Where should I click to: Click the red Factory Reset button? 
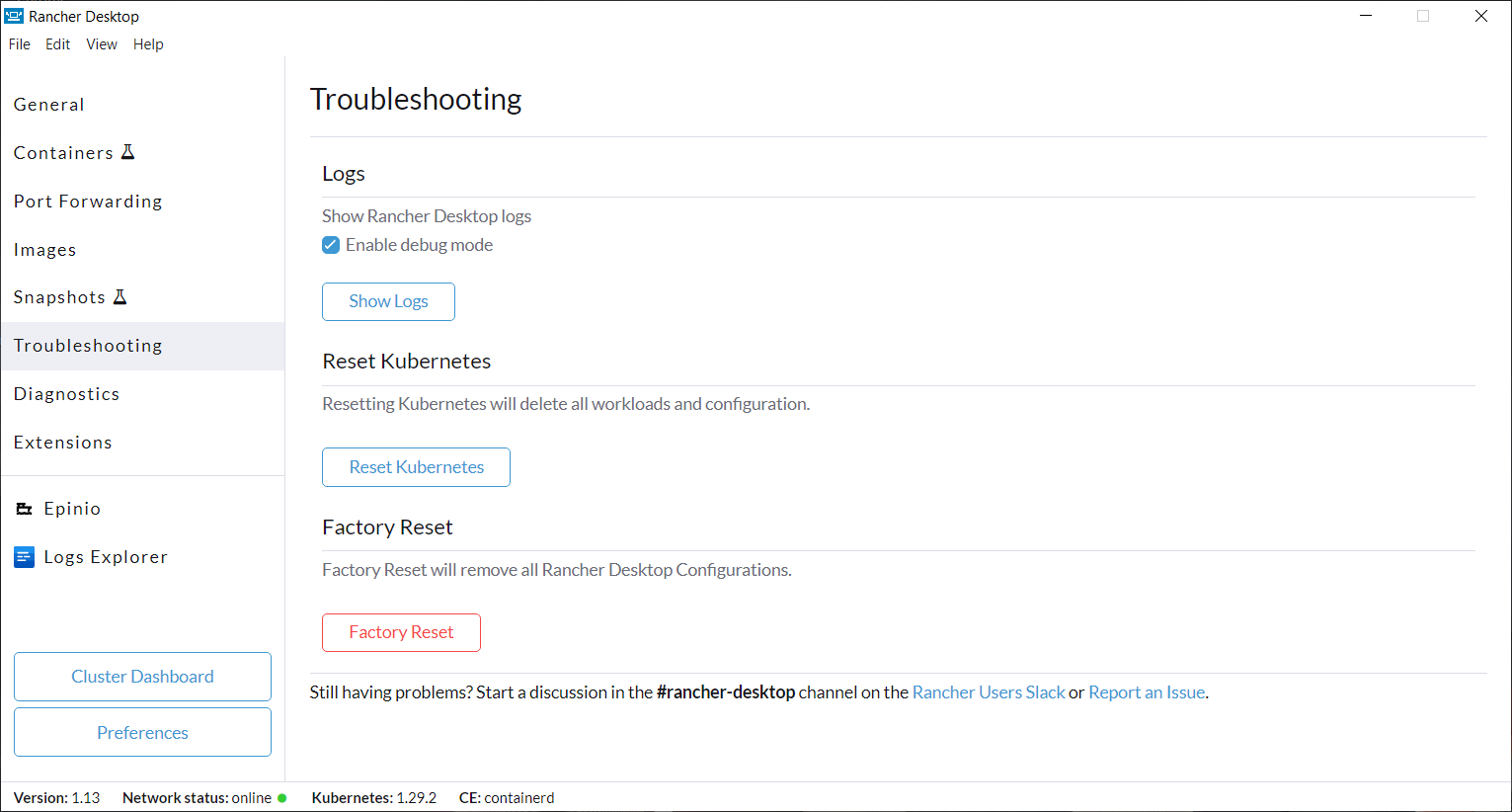[x=401, y=632]
